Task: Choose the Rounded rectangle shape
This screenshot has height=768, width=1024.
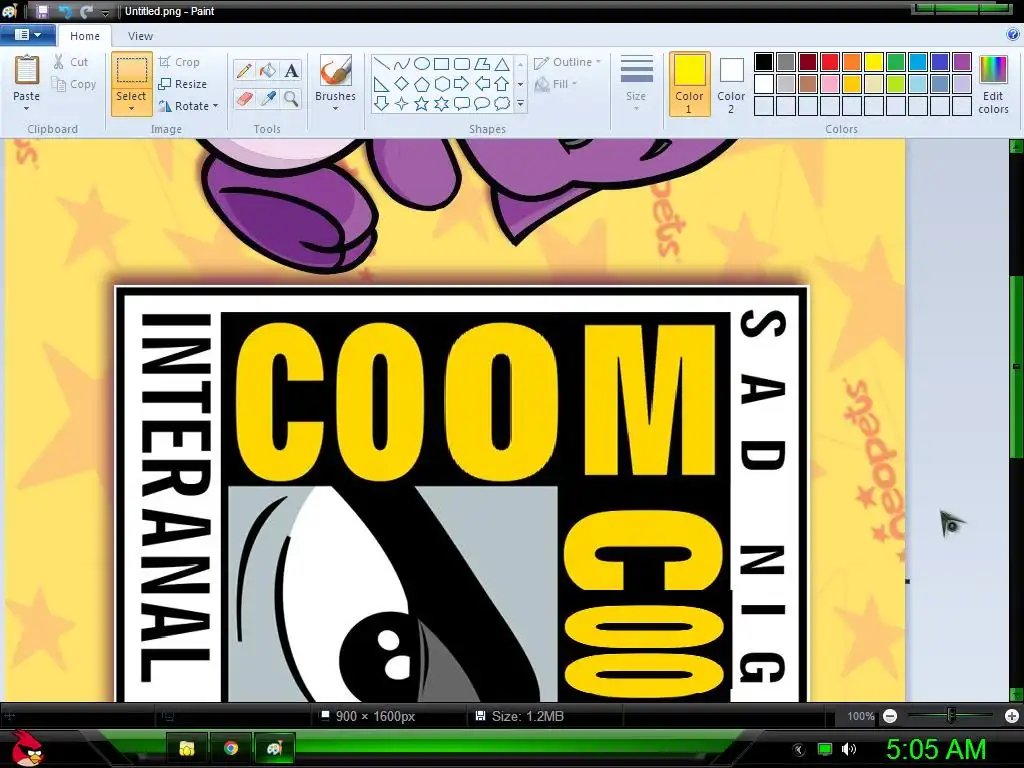Action: (462, 64)
